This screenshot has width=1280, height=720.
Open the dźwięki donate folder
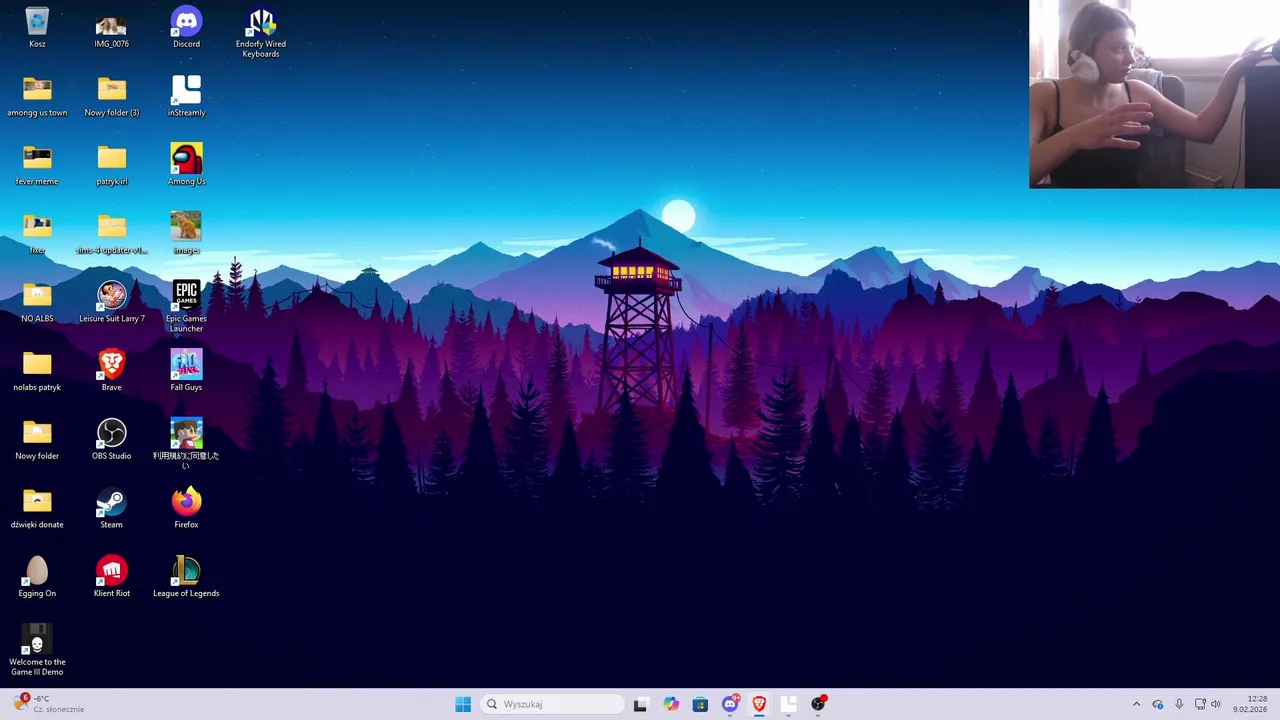(37, 510)
